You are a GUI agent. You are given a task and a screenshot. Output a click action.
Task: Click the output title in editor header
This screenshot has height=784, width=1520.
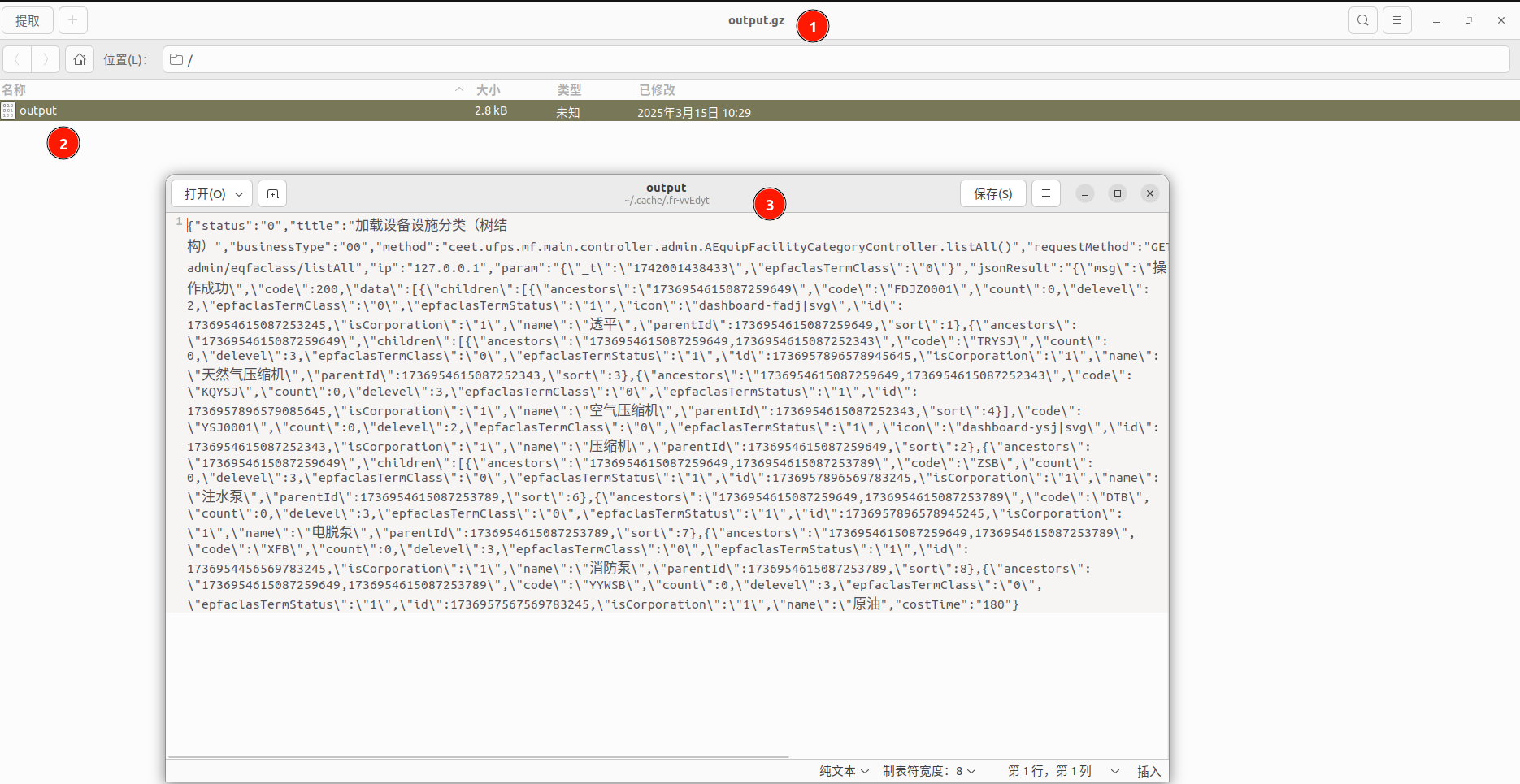tap(667, 188)
